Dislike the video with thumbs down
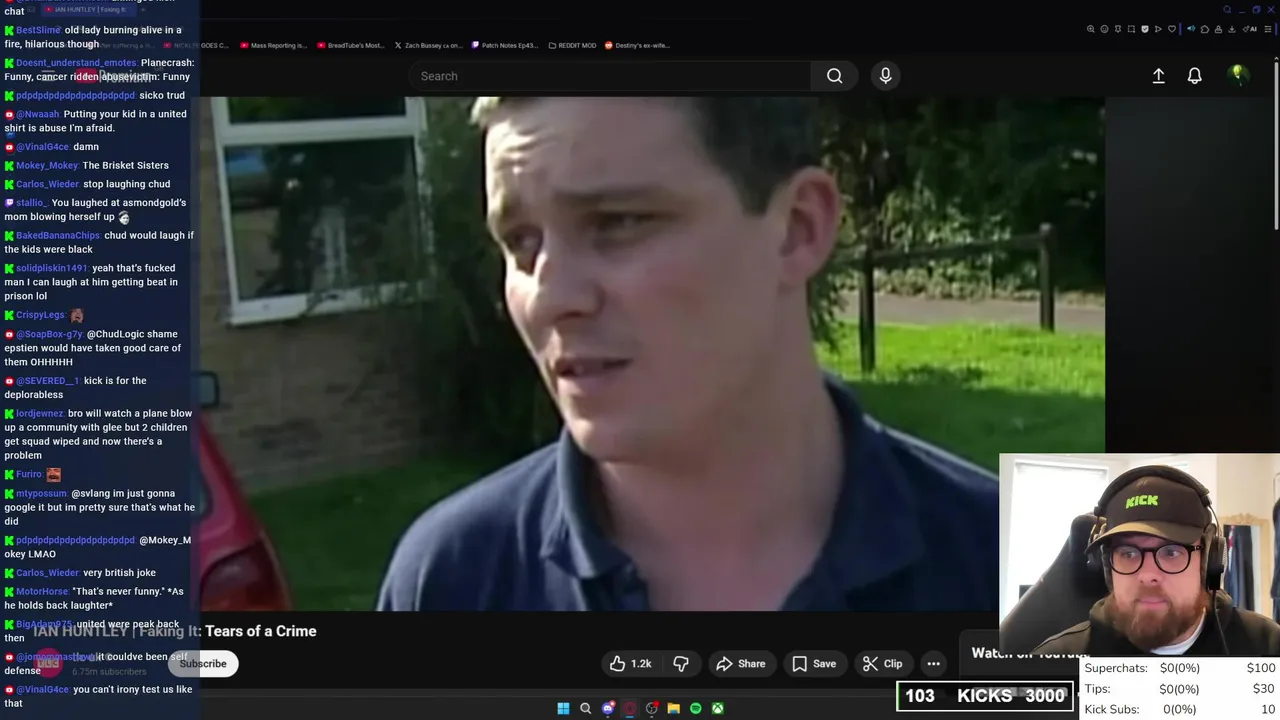Viewport: 1280px width, 720px height. pos(681,663)
